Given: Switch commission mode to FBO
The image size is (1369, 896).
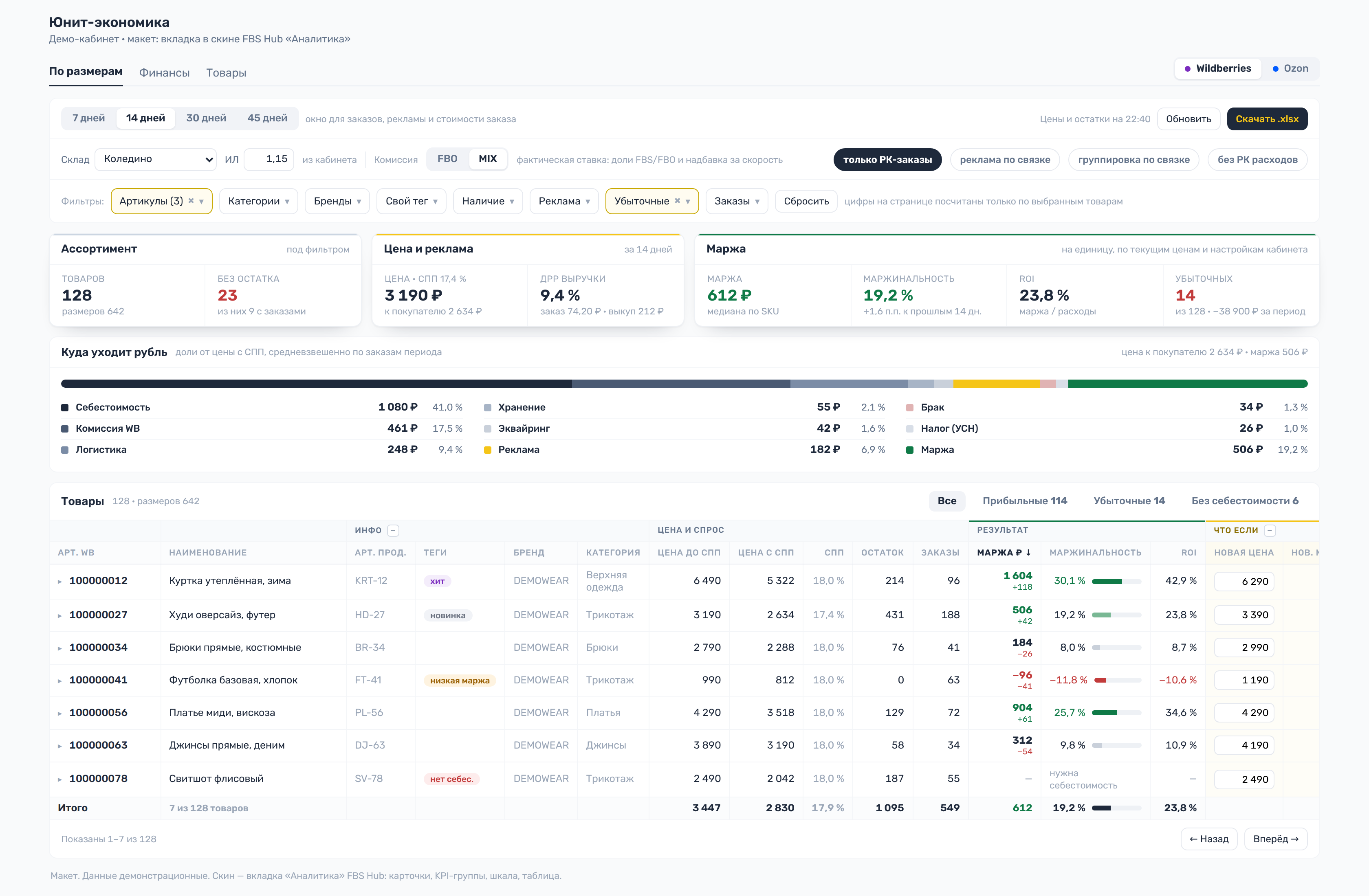Looking at the screenshot, I should [447, 159].
